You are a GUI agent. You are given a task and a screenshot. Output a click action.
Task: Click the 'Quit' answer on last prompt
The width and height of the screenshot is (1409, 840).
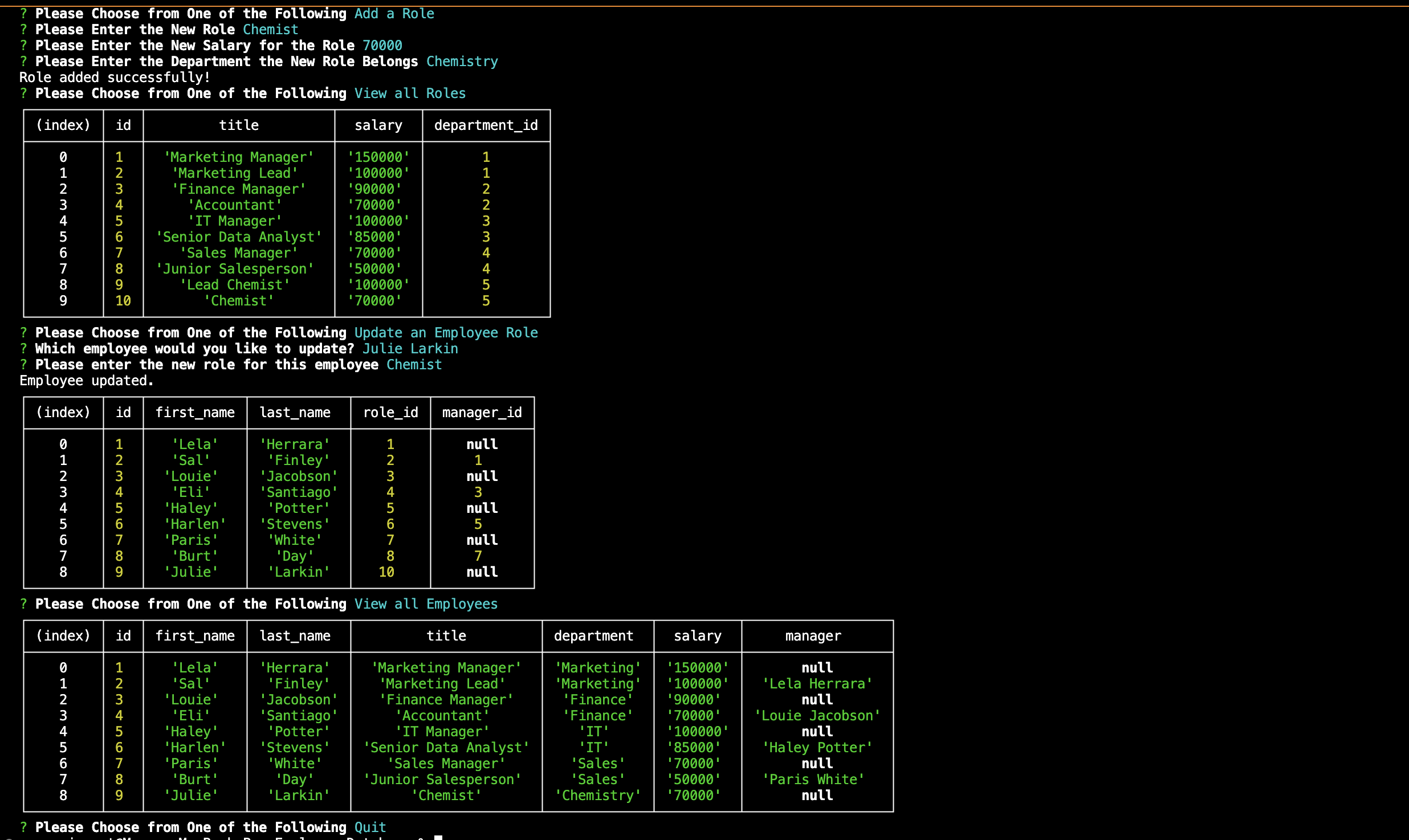point(370,827)
